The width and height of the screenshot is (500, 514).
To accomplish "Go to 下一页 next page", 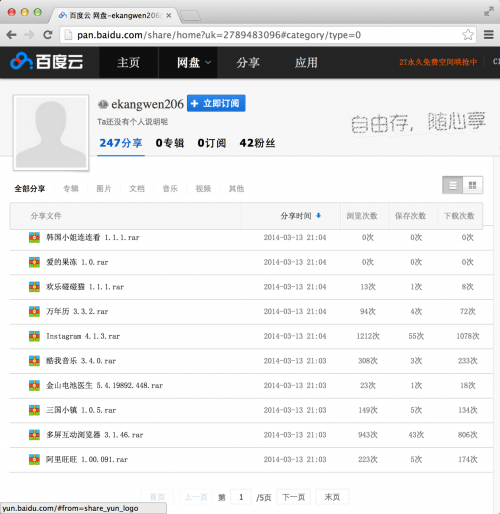I will (x=293, y=497).
